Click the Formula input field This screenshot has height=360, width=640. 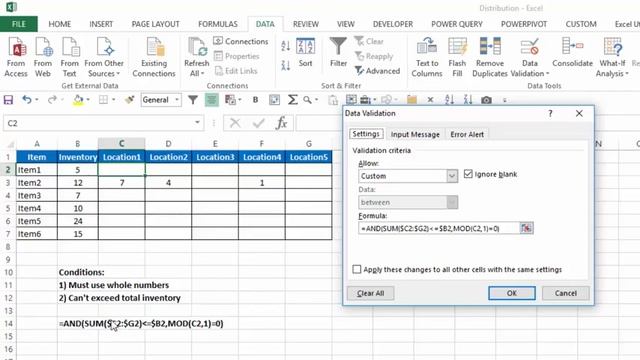pos(439,228)
